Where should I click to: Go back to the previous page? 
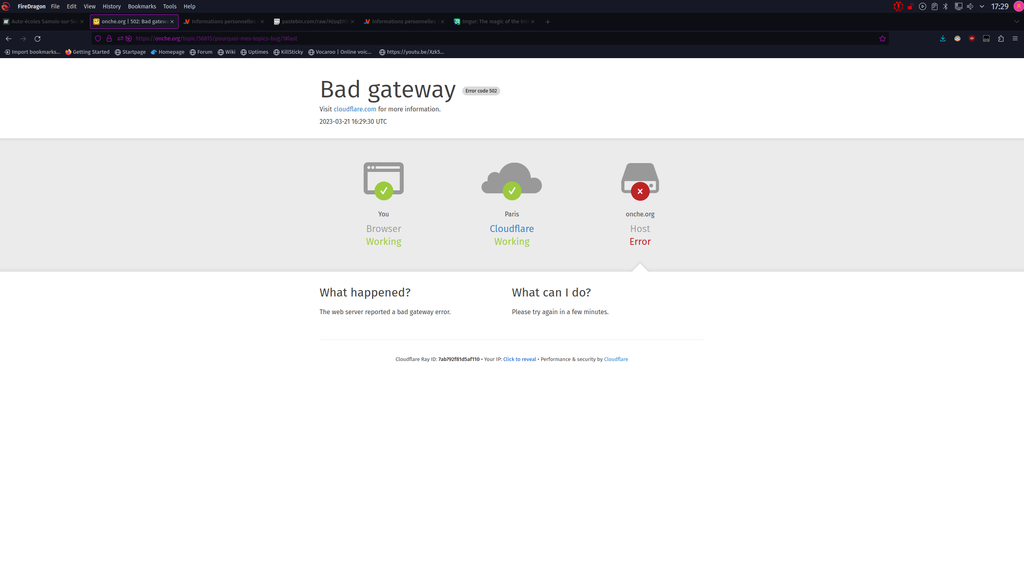(x=8, y=39)
